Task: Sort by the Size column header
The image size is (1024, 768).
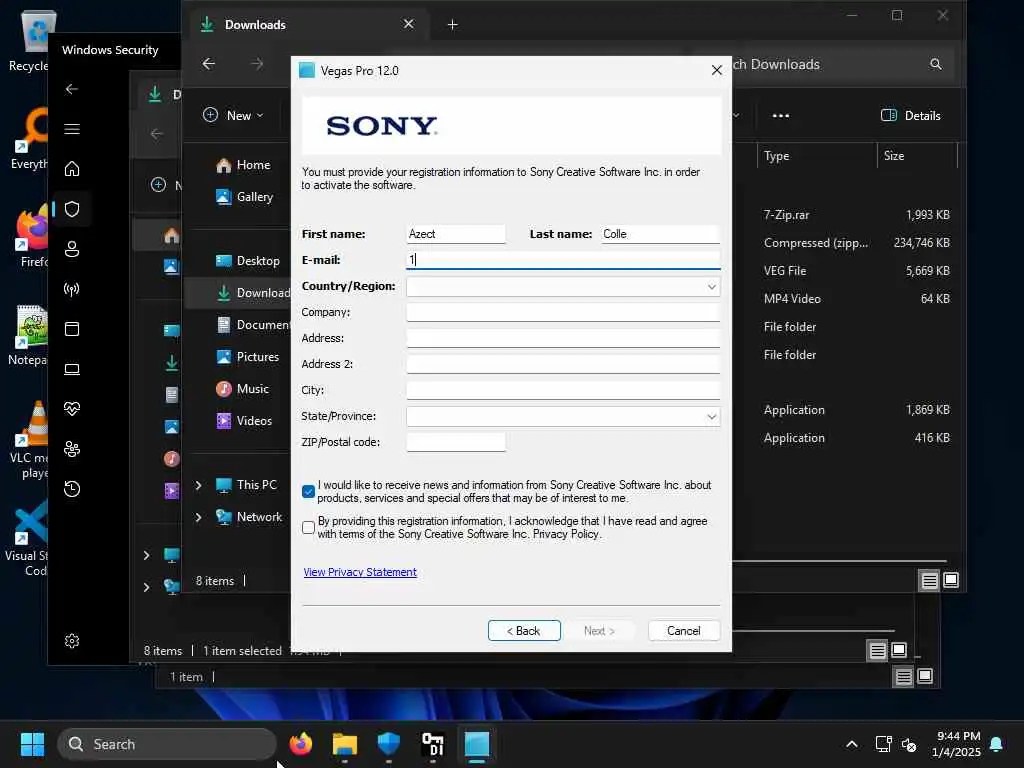Action: pyautogui.click(x=894, y=156)
